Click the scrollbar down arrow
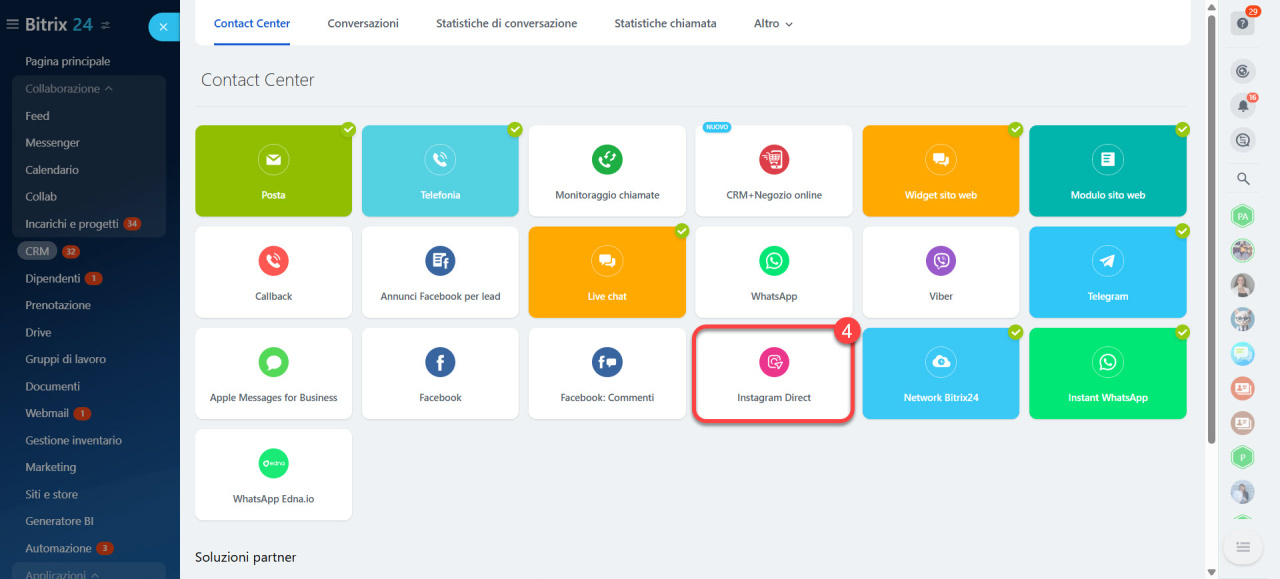 (x=1213, y=572)
